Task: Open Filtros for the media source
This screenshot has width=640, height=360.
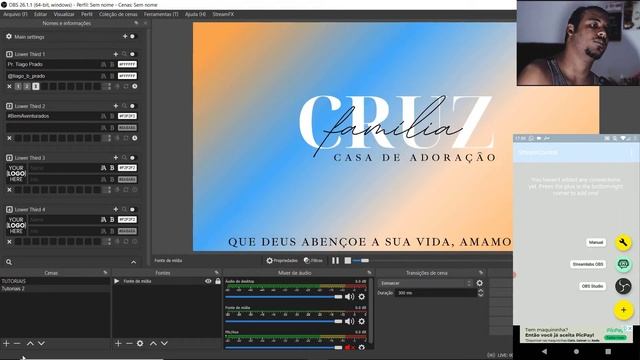Action: (x=313, y=260)
